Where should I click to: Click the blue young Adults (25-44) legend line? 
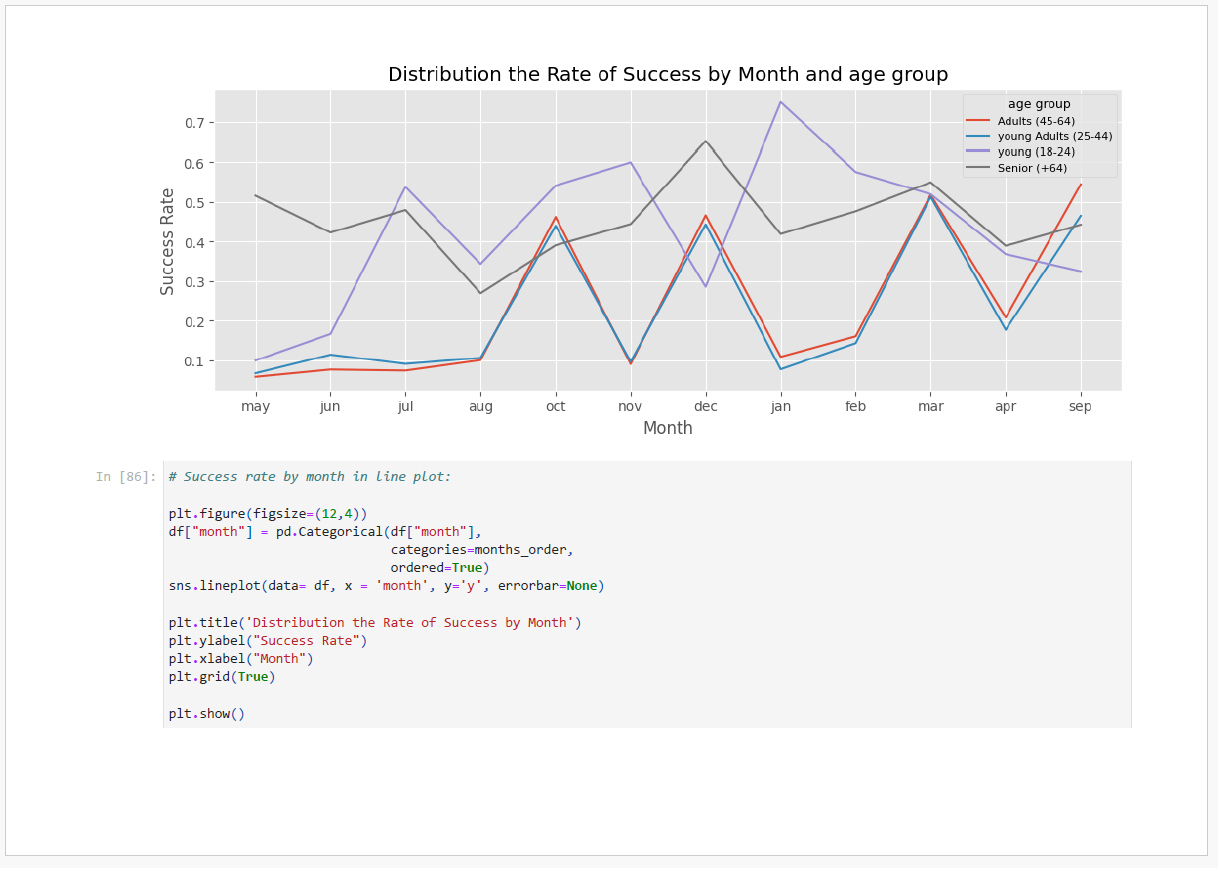point(980,137)
